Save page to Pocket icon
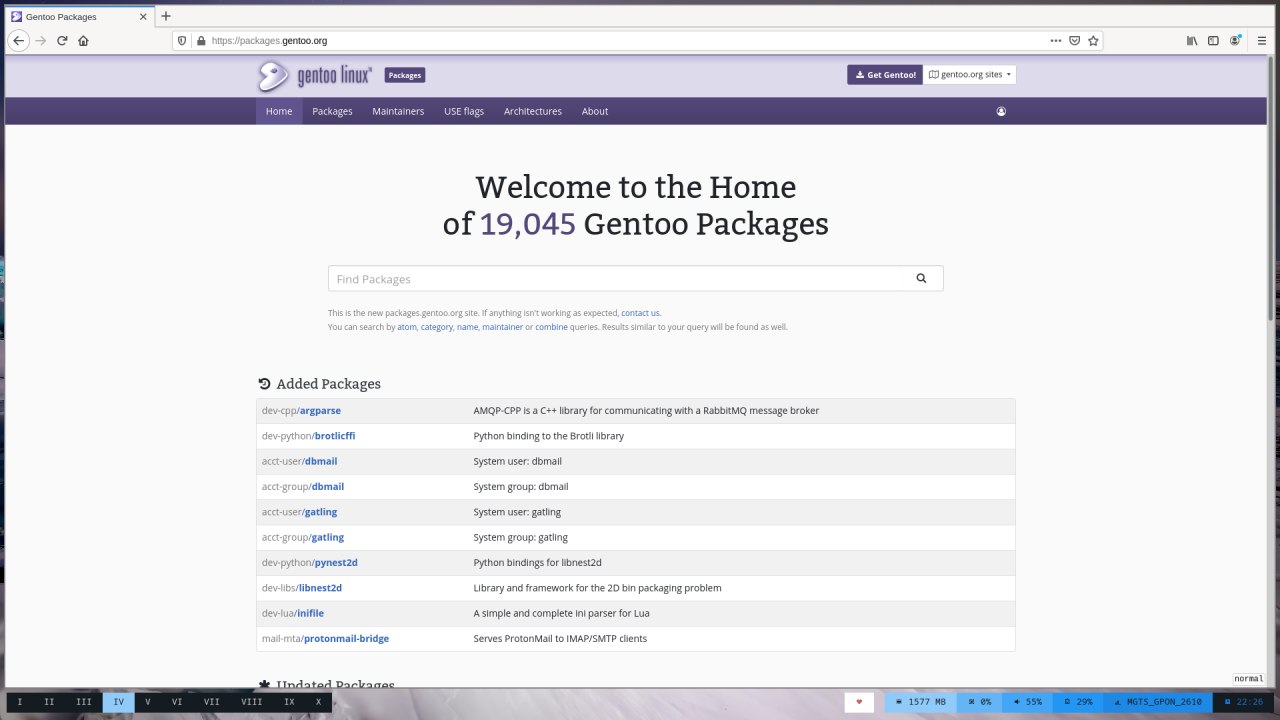Screen dimensions: 1280x720 click(1075, 41)
